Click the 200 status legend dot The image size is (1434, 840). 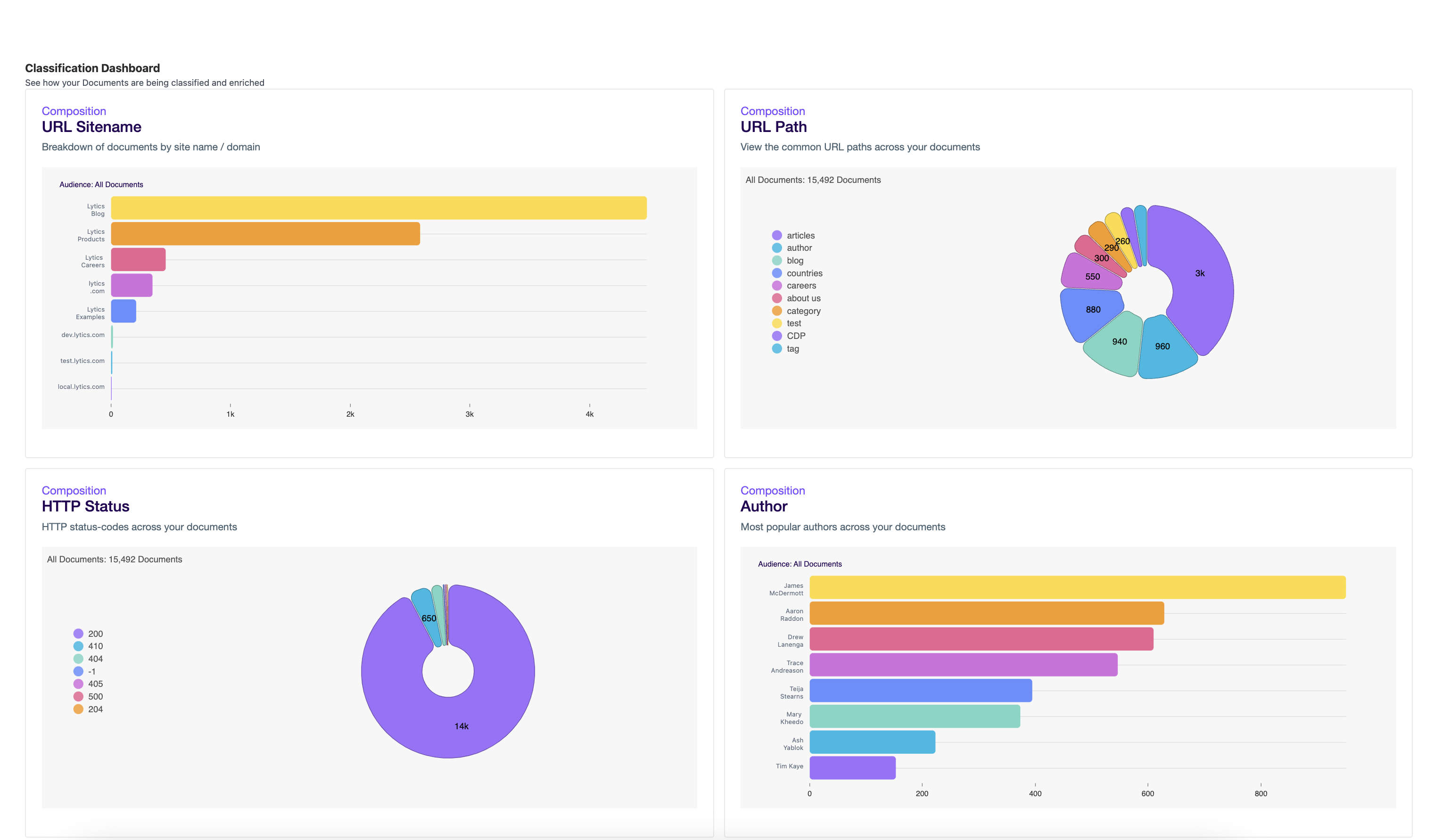click(79, 634)
